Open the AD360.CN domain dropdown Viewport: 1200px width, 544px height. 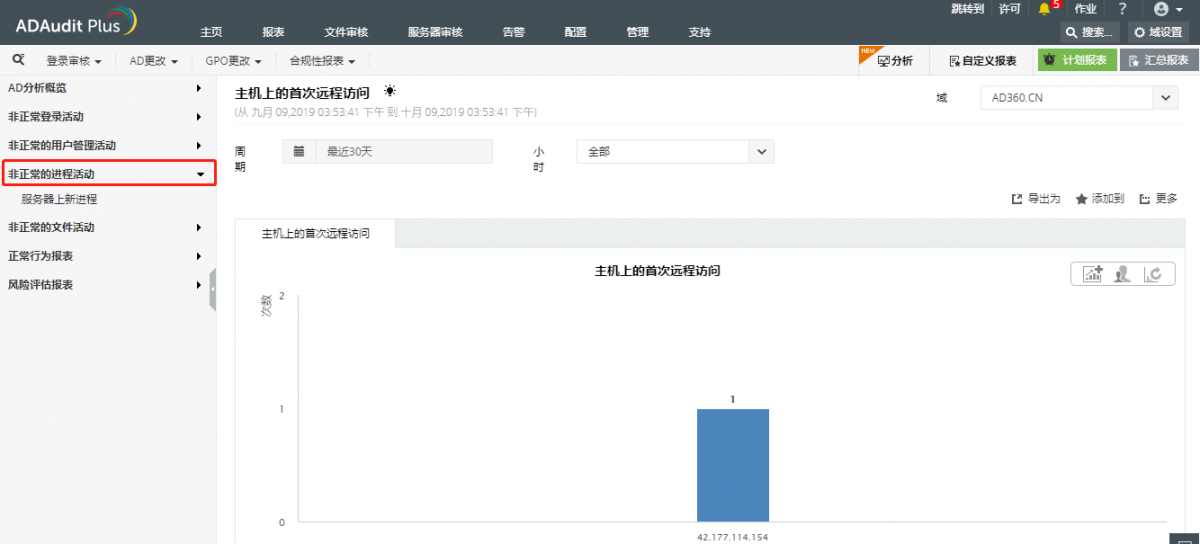click(1165, 98)
